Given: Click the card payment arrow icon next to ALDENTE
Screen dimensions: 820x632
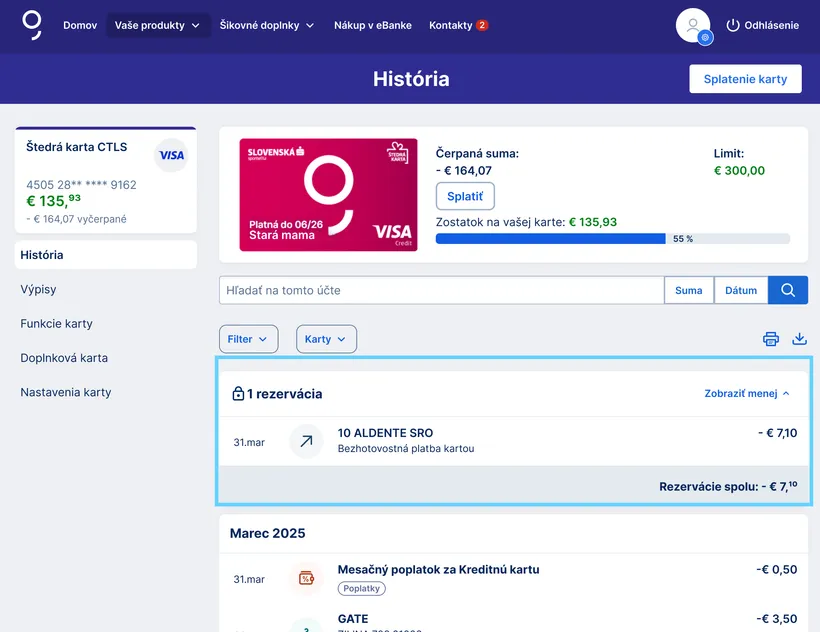Looking at the screenshot, I should click(306, 441).
